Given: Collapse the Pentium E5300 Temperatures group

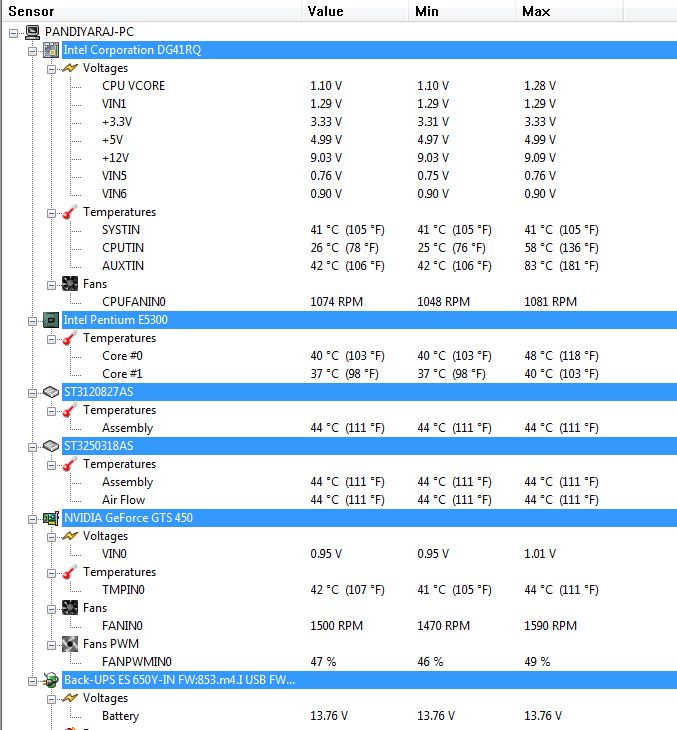Looking at the screenshot, I should (51, 339).
